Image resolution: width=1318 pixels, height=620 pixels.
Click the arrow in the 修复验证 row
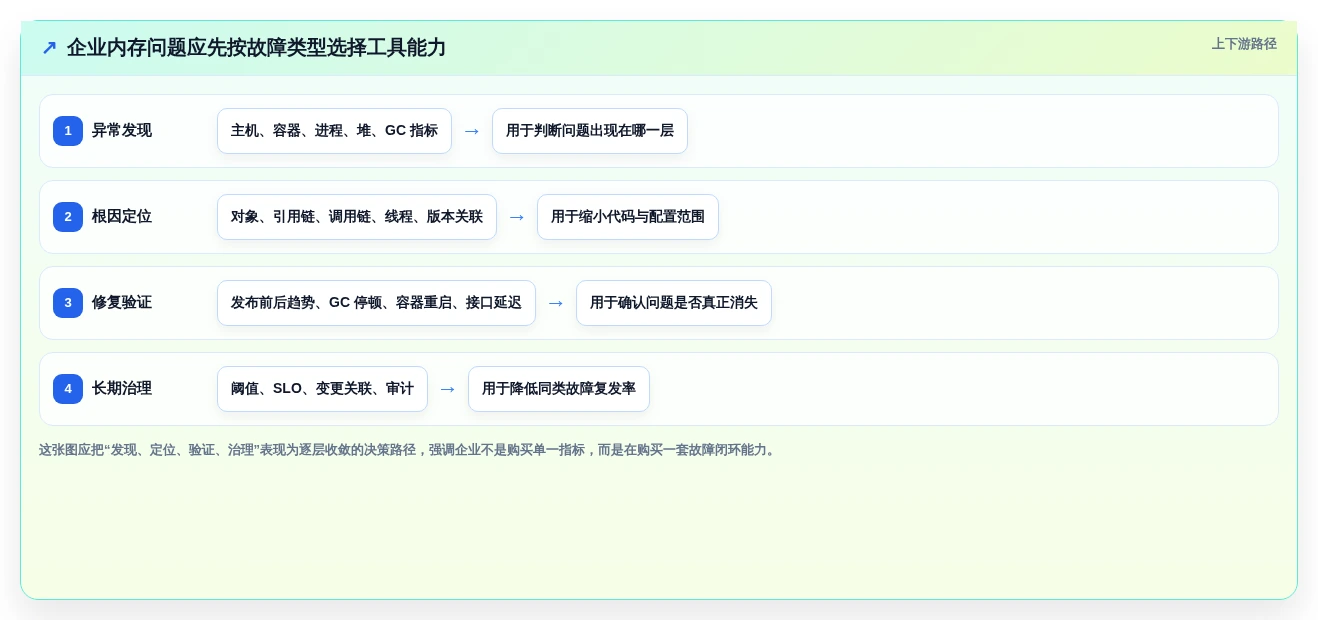(556, 303)
